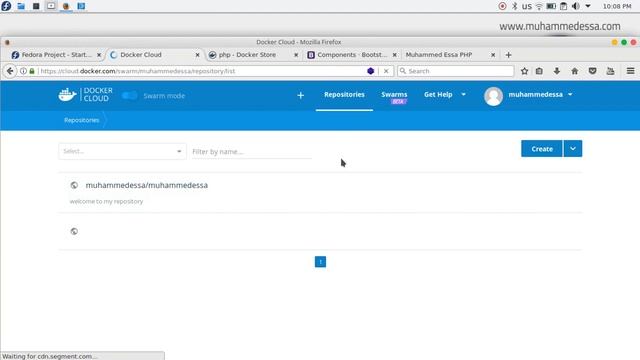Image resolution: width=640 pixels, height=360 pixels.
Task: Open the Wi-Fi network tray icon
Action: [539, 6]
